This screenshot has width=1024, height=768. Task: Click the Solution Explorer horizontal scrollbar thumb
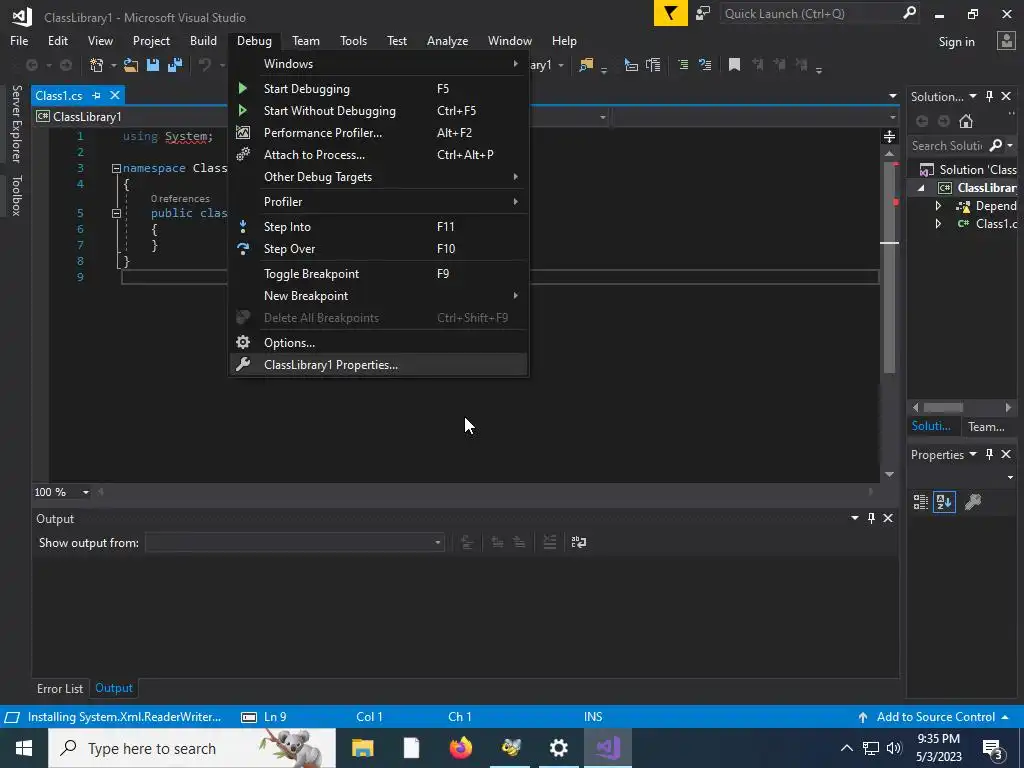(x=943, y=407)
